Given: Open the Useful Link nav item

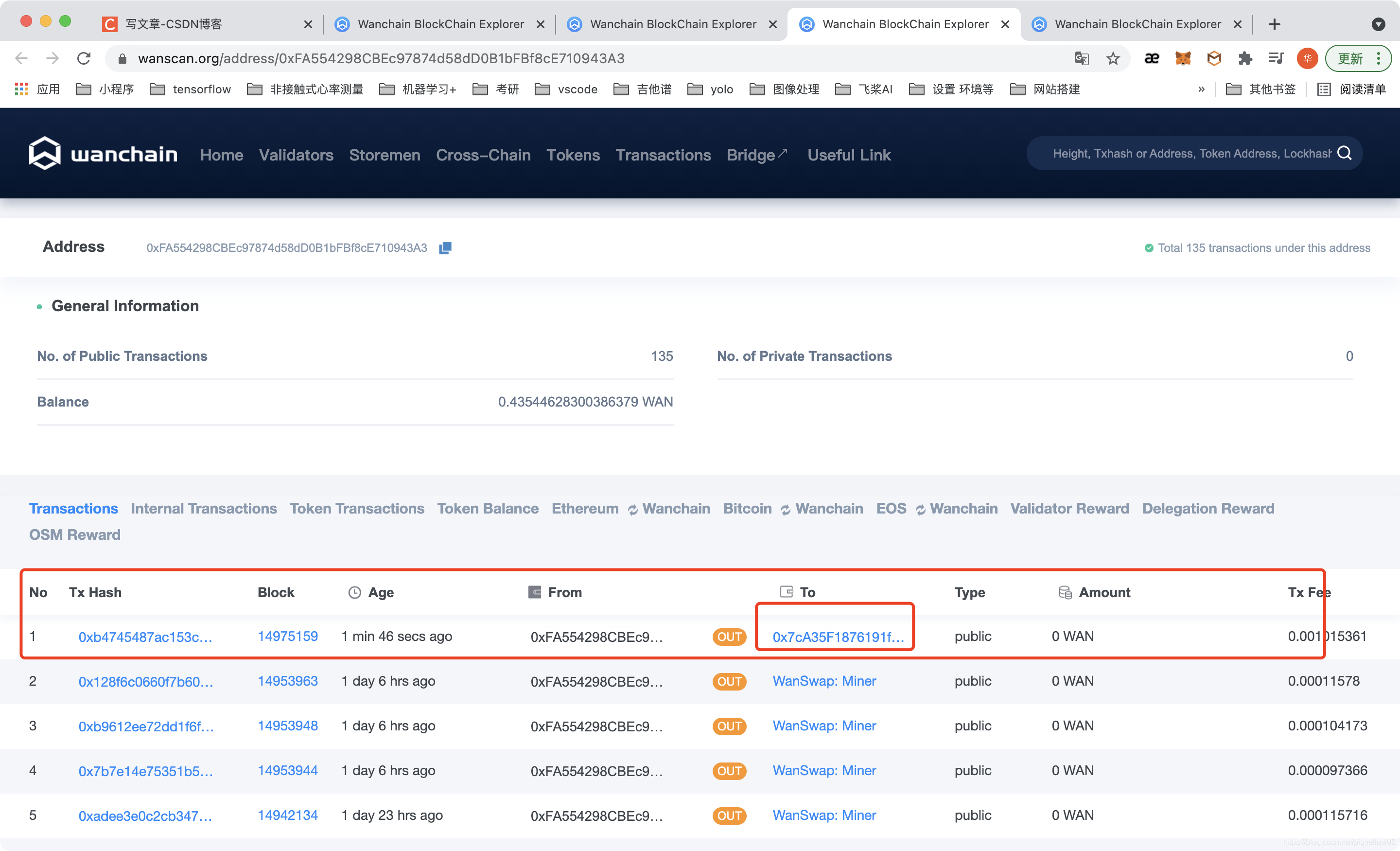Looking at the screenshot, I should (x=849, y=155).
